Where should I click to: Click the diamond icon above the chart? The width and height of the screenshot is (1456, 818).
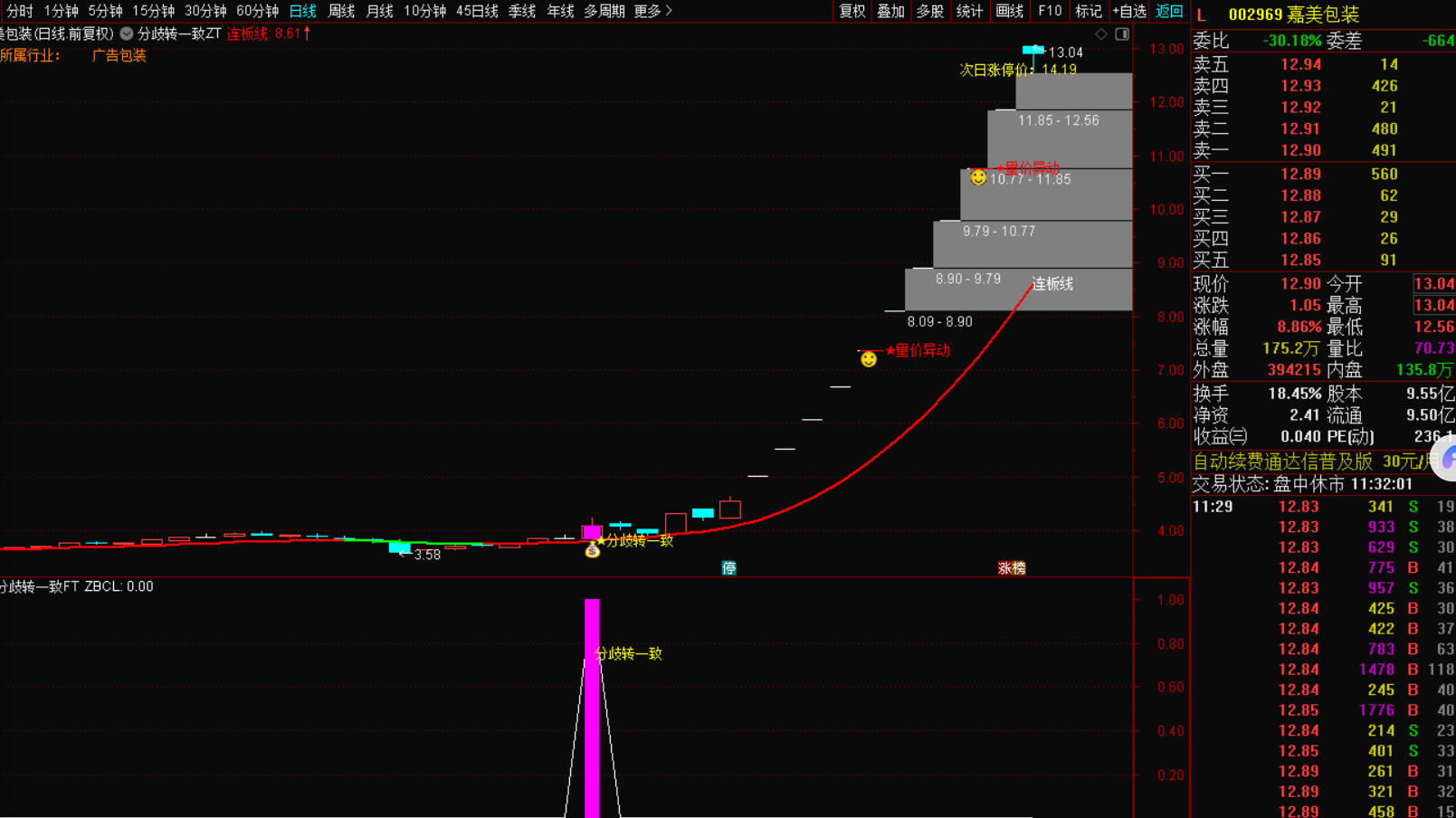[x=1101, y=34]
